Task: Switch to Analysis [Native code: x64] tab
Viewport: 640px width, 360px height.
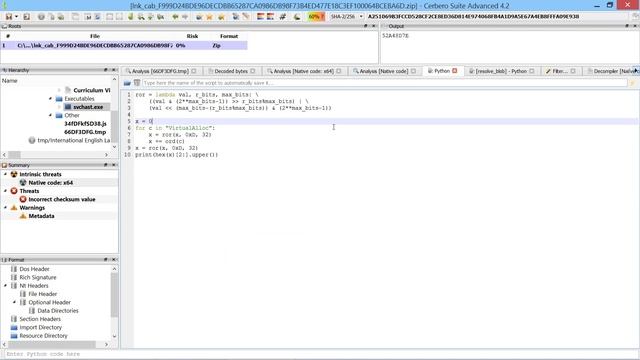Action: coord(303,71)
